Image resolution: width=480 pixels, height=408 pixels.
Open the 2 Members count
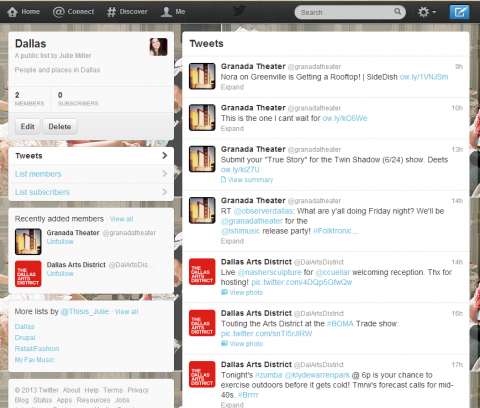click(x=29, y=99)
